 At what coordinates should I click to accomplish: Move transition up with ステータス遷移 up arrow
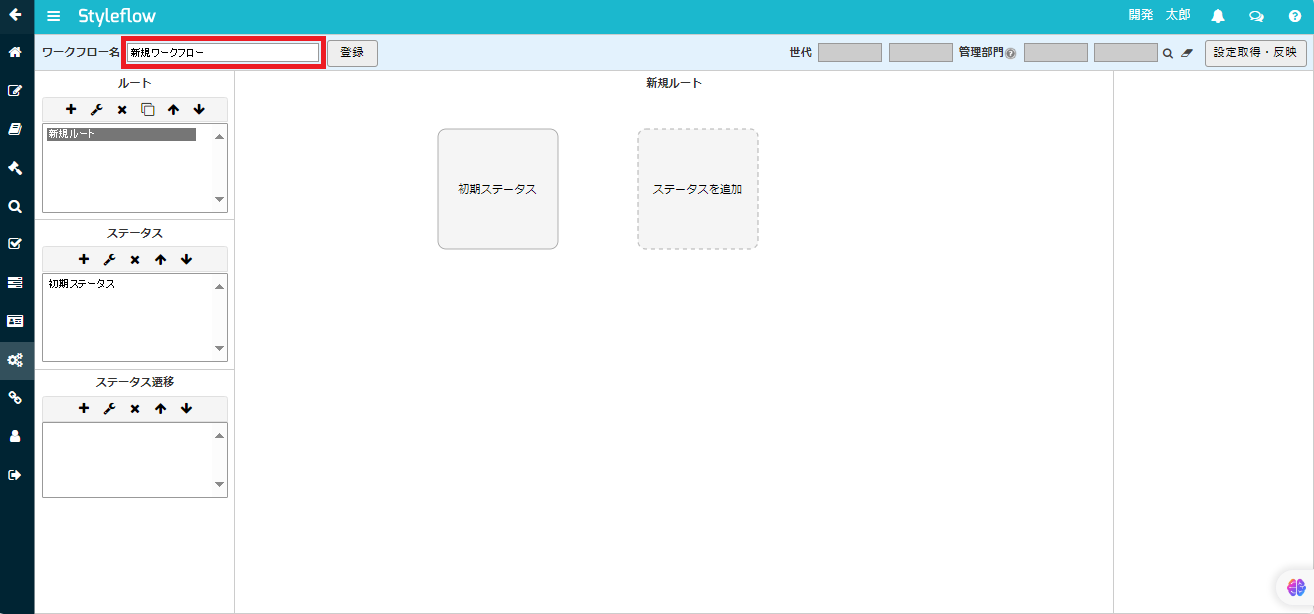pos(160,408)
